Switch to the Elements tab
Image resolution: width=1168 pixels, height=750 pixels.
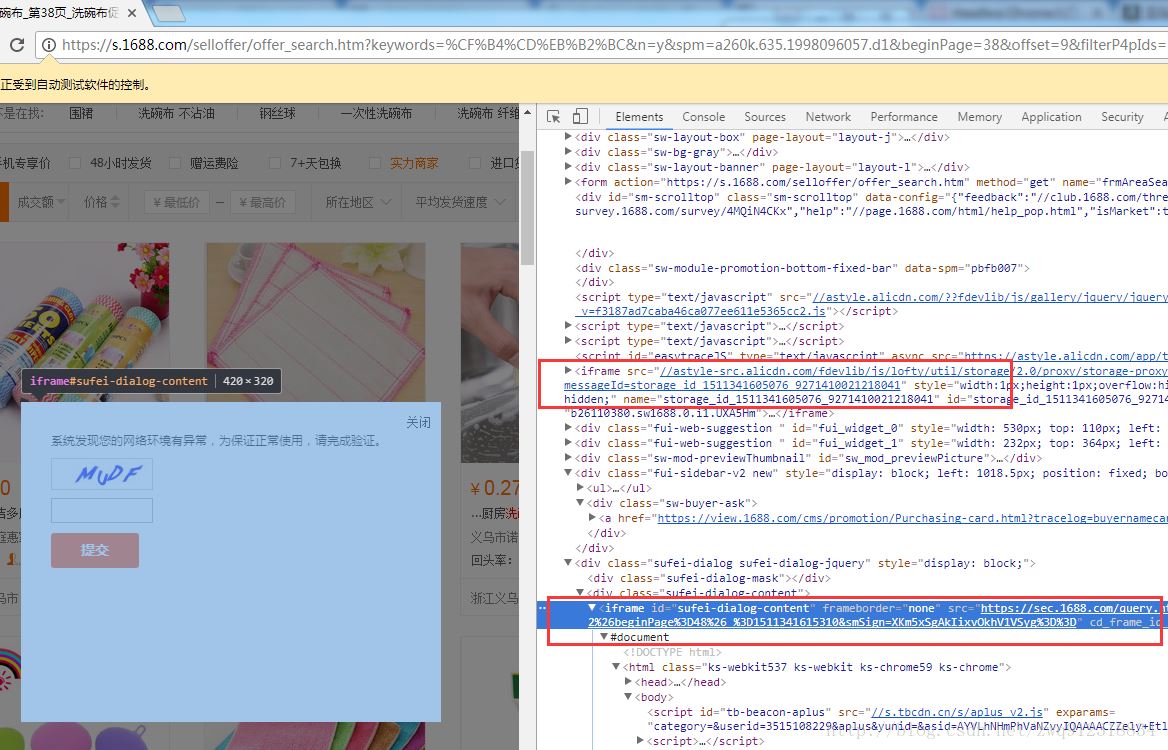(639, 117)
